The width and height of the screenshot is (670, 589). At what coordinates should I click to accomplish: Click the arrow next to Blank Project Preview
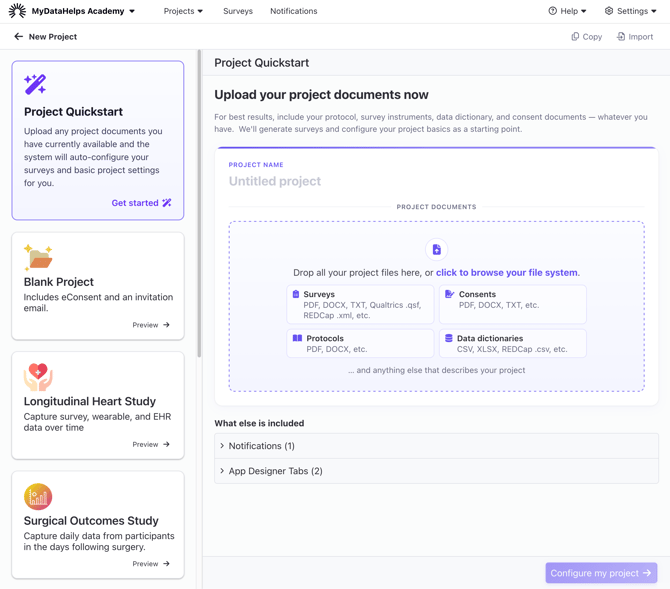click(x=166, y=325)
